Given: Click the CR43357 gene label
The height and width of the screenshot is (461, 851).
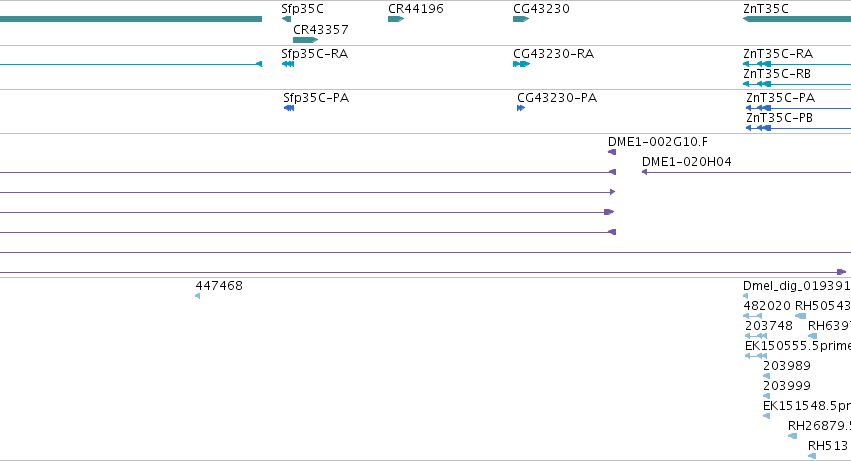Looking at the screenshot, I should [321, 29].
